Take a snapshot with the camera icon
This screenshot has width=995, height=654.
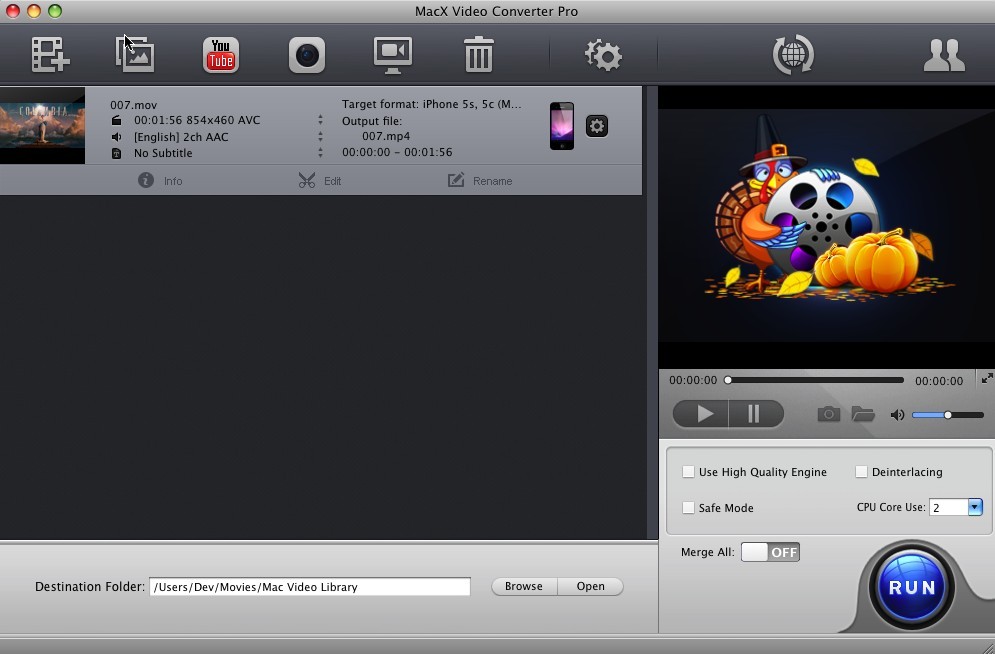(828, 414)
